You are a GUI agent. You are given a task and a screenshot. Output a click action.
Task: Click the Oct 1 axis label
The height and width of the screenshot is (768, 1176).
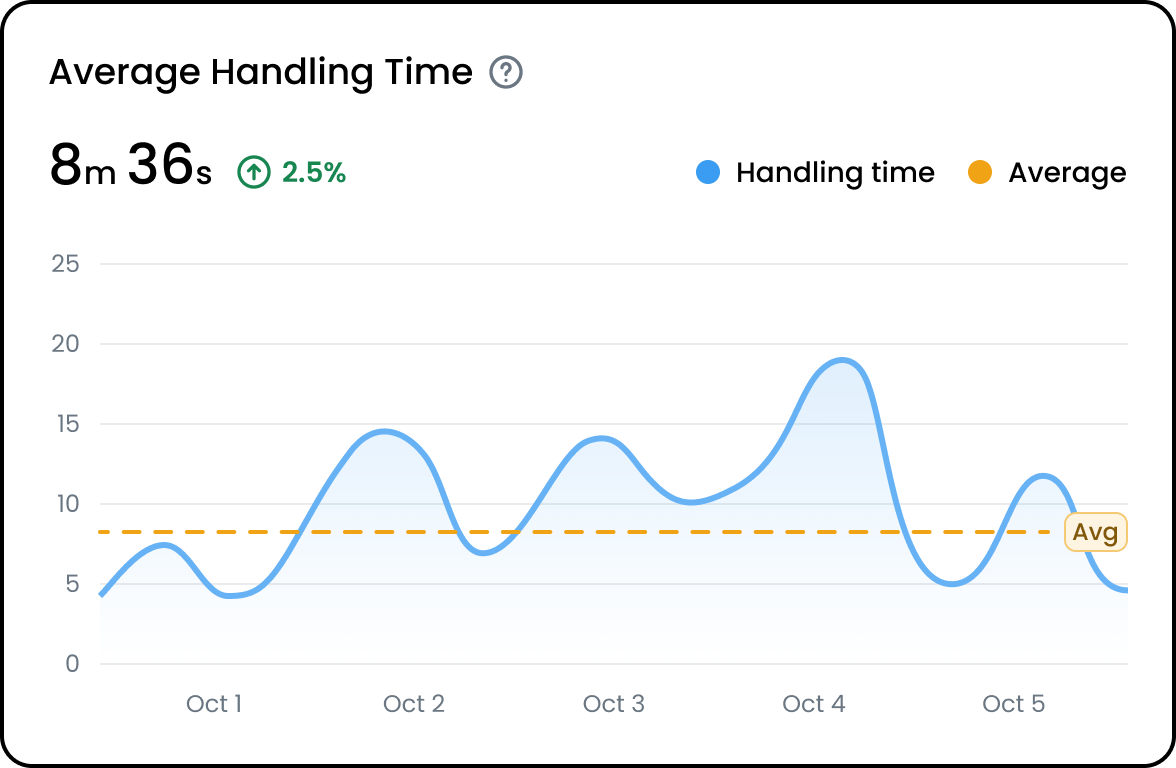pos(214,704)
